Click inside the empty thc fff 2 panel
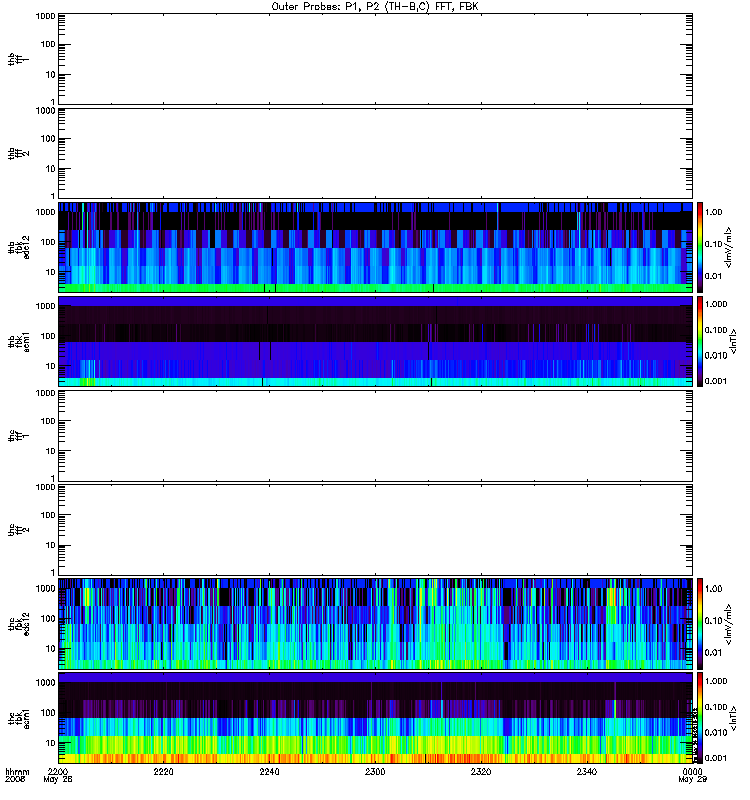The height and width of the screenshot is (800, 750). coord(375,530)
